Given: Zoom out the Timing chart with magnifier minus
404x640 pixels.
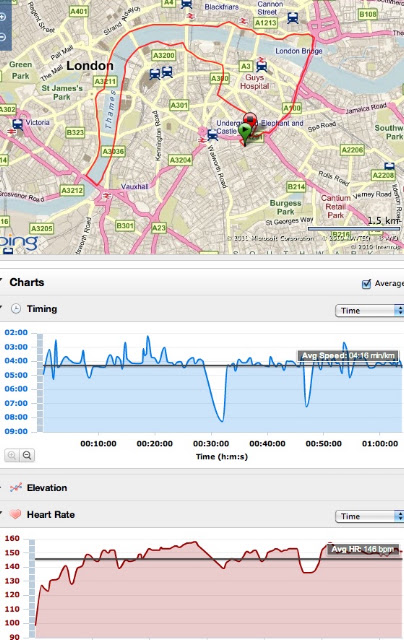Looking at the screenshot, I should tap(27, 455).
